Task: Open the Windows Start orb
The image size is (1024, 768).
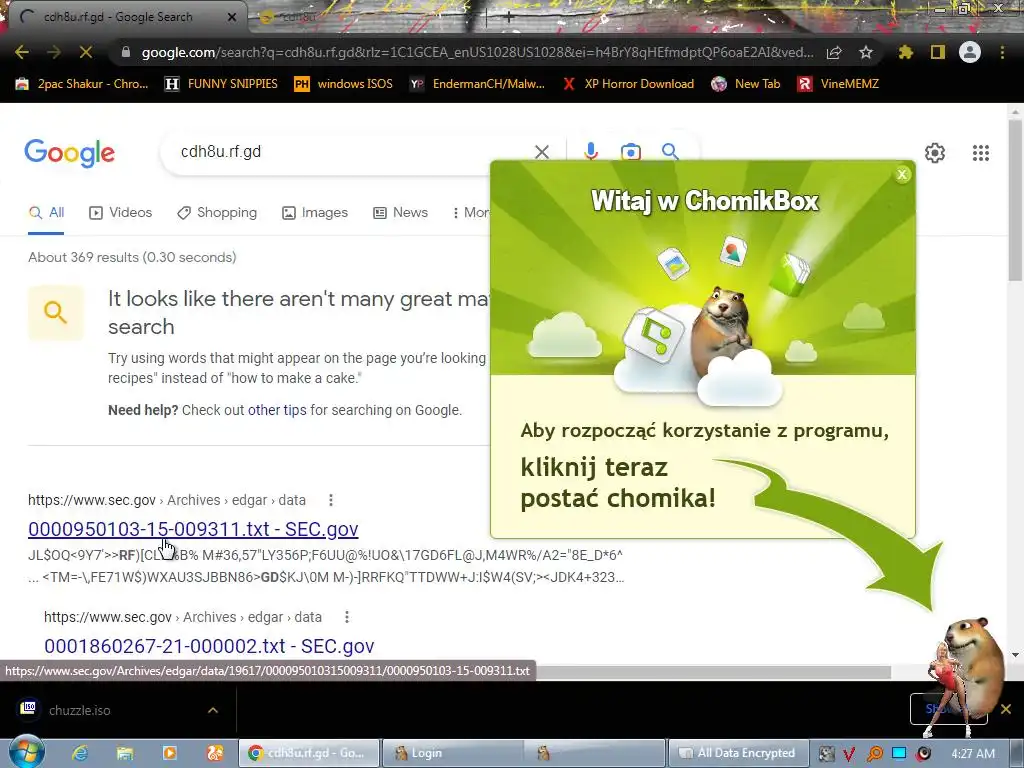Action: [x=27, y=752]
